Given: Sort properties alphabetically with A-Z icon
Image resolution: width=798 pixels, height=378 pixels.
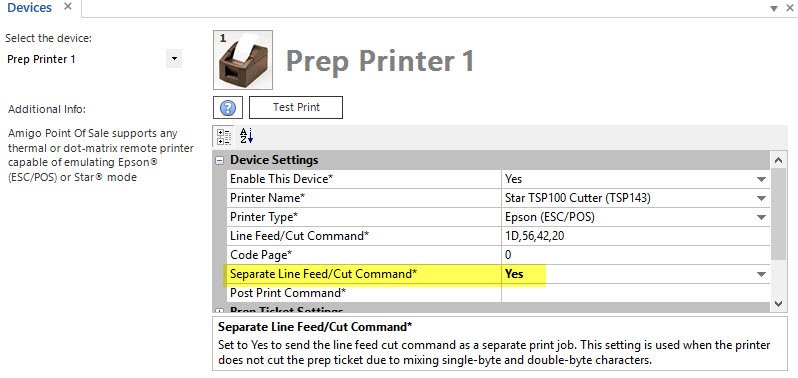Looking at the screenshot, I should [246, 136].
